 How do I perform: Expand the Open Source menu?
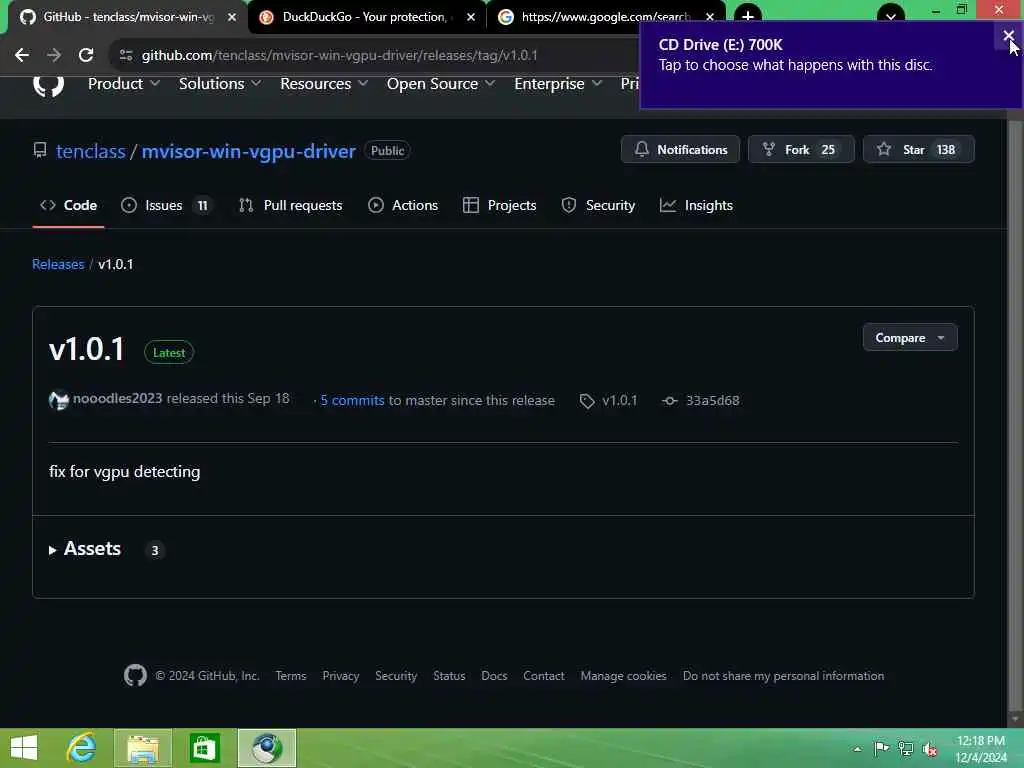[440, 84]
